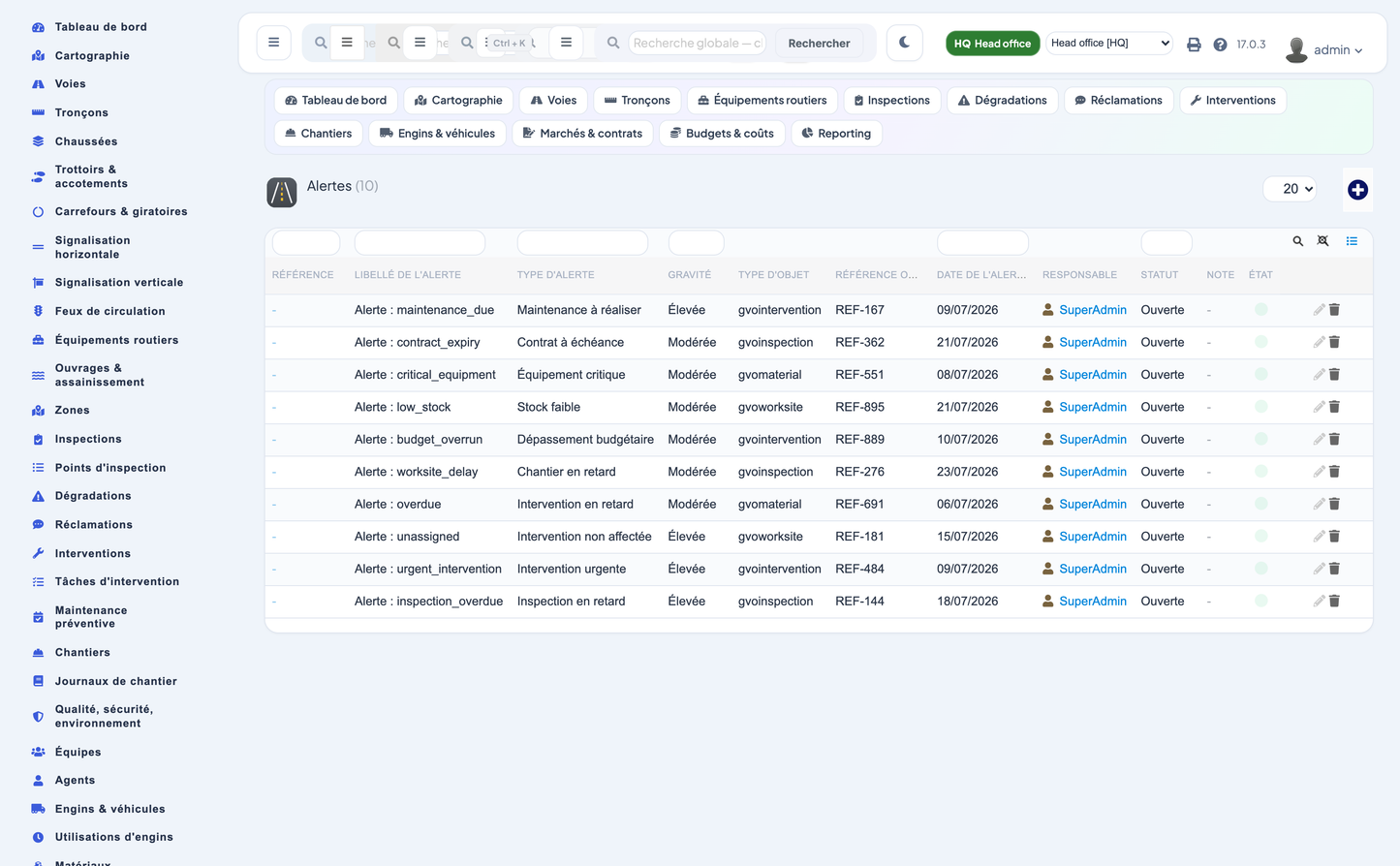
Task: Toggle the état indicator for the maintenance_due row
Action: (1260, 310)
